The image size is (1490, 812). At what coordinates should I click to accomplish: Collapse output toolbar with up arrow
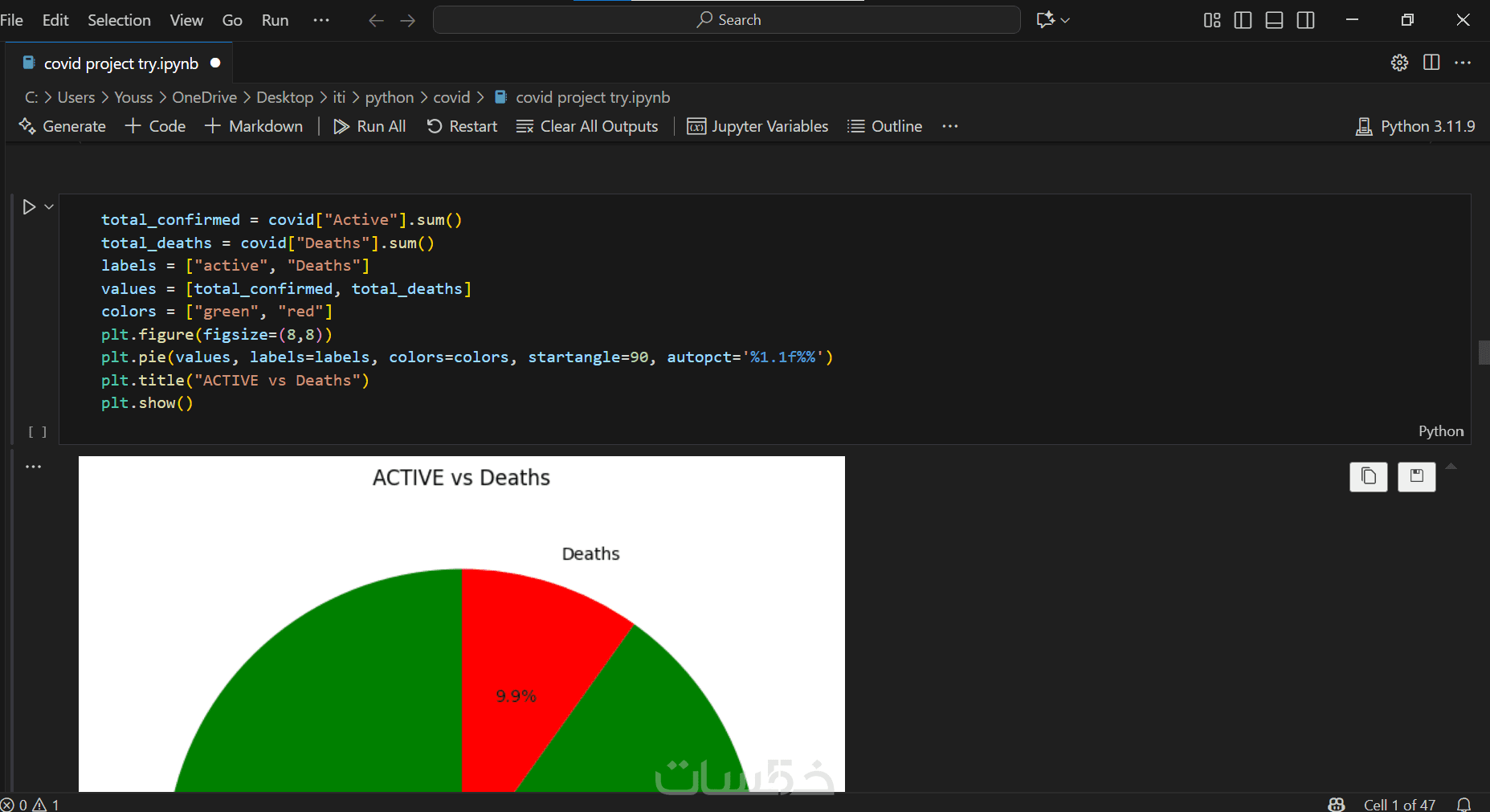(x=1451, y=467)
